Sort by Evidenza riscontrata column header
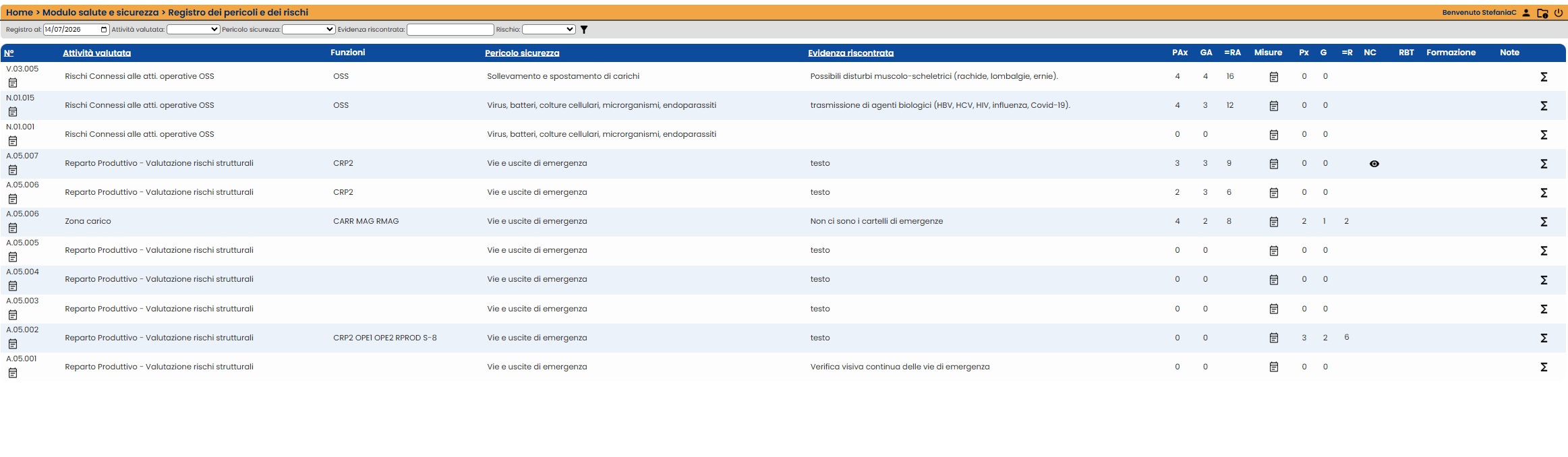 (850, 53)
